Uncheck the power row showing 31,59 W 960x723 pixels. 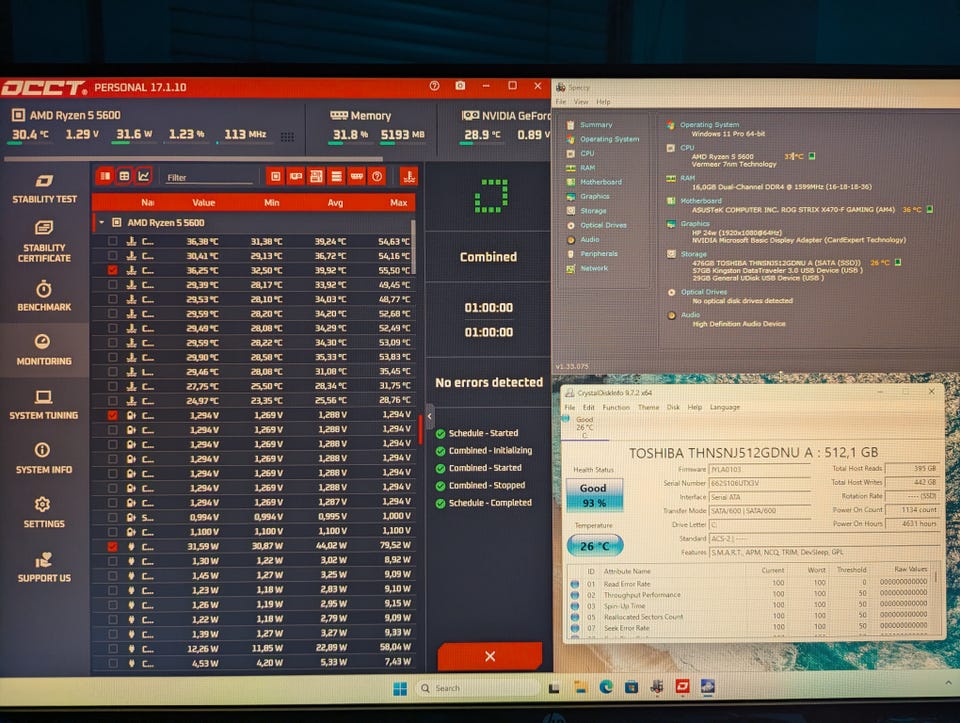tap(113, 546)
